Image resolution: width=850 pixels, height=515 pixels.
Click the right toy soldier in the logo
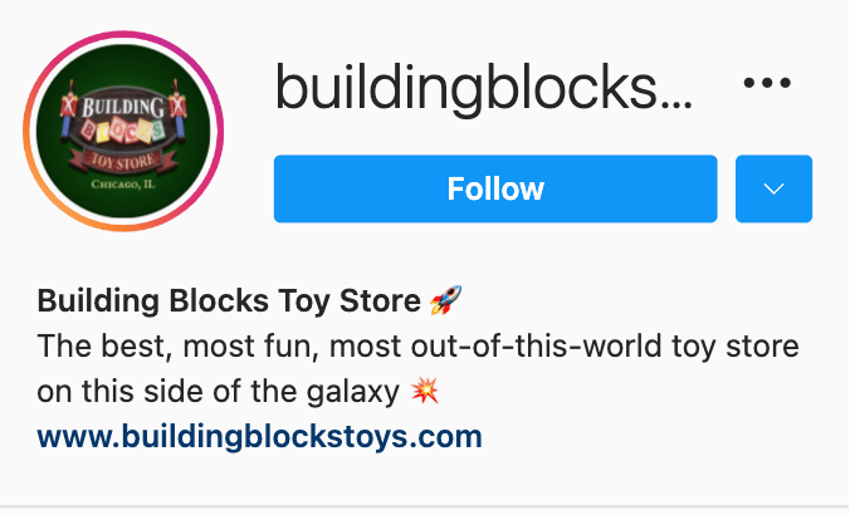[x=177, y=111]
